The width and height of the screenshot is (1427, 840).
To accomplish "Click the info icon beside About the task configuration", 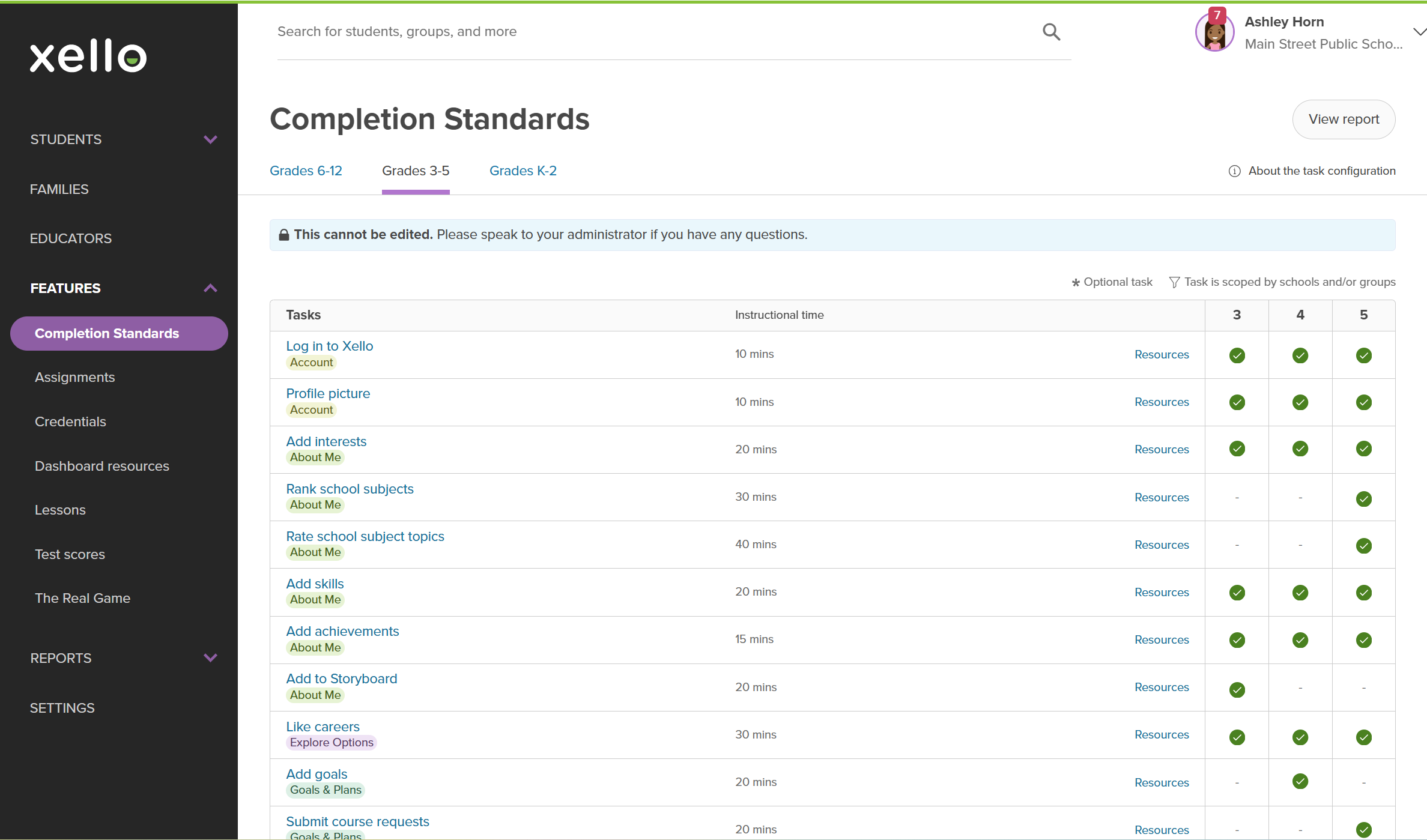I will tap(1234, 171).
